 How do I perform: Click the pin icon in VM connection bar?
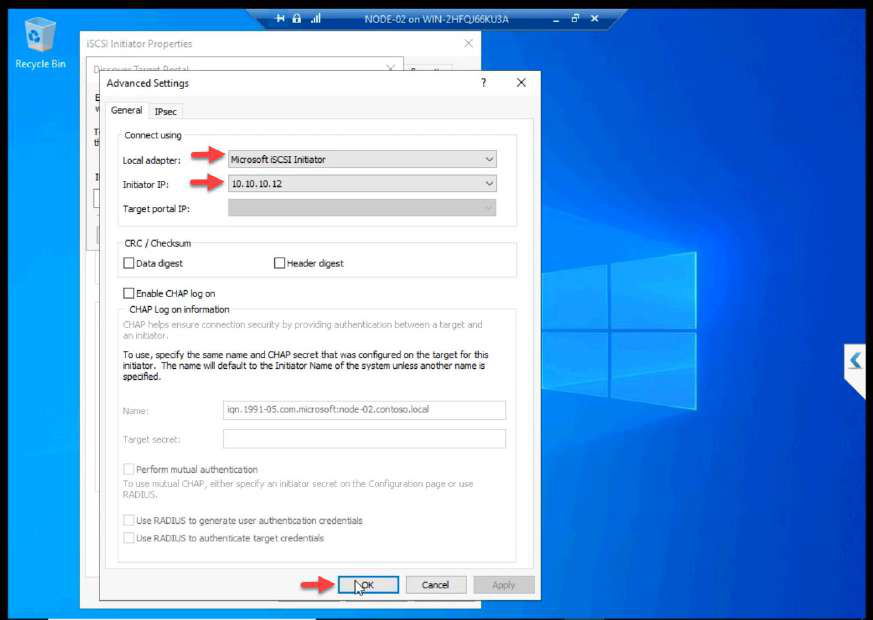point(280,18)
